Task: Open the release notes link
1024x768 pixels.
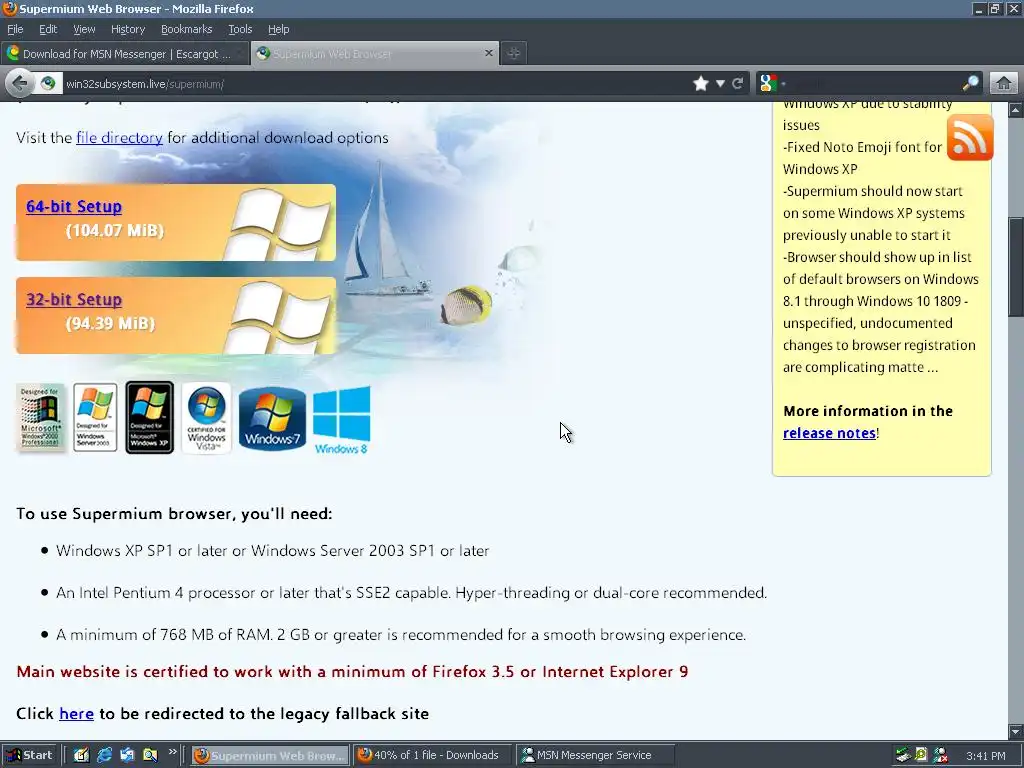Action: point(829,433)
